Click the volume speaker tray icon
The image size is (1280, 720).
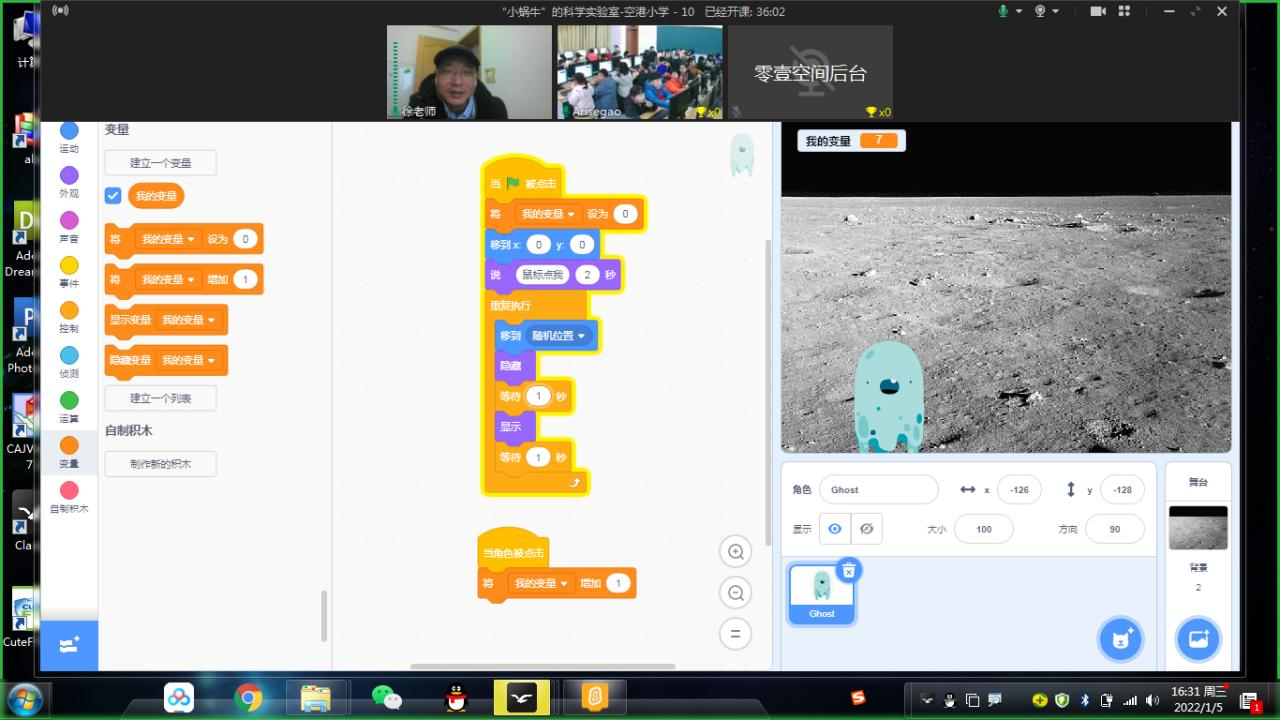click(x=1151, y=700)
